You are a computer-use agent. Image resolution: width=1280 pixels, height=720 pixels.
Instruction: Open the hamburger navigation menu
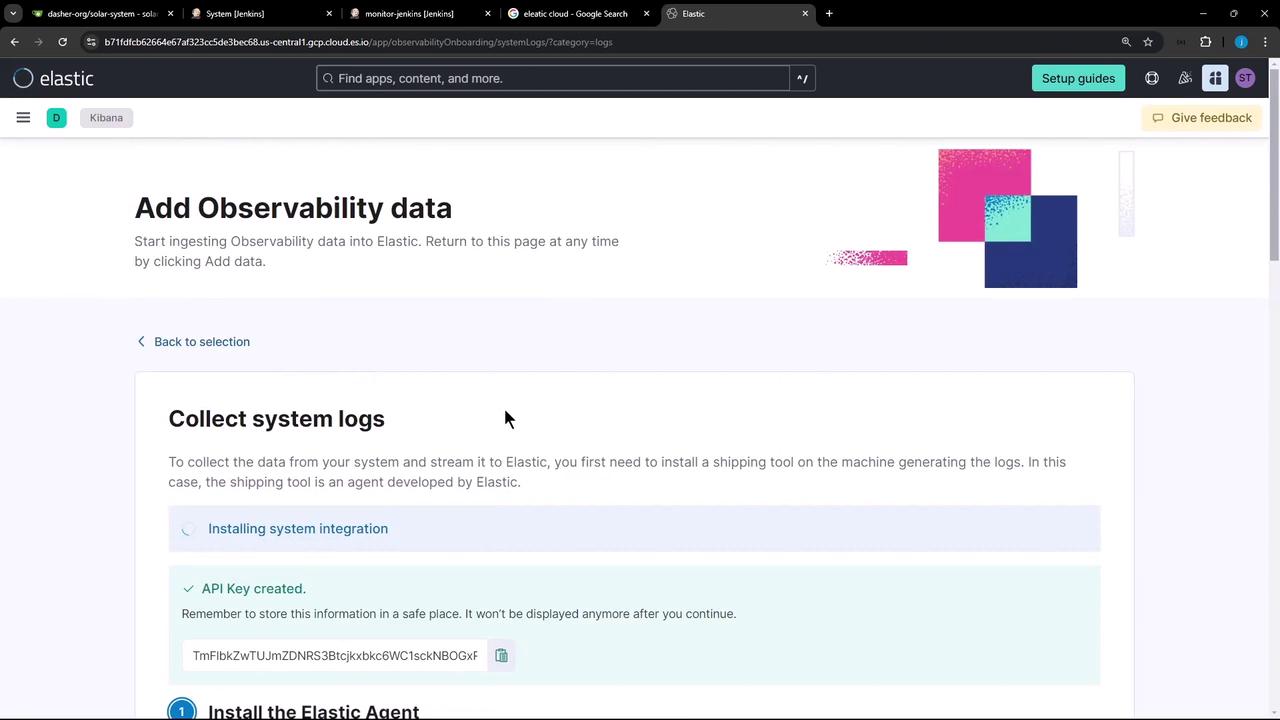23,118
